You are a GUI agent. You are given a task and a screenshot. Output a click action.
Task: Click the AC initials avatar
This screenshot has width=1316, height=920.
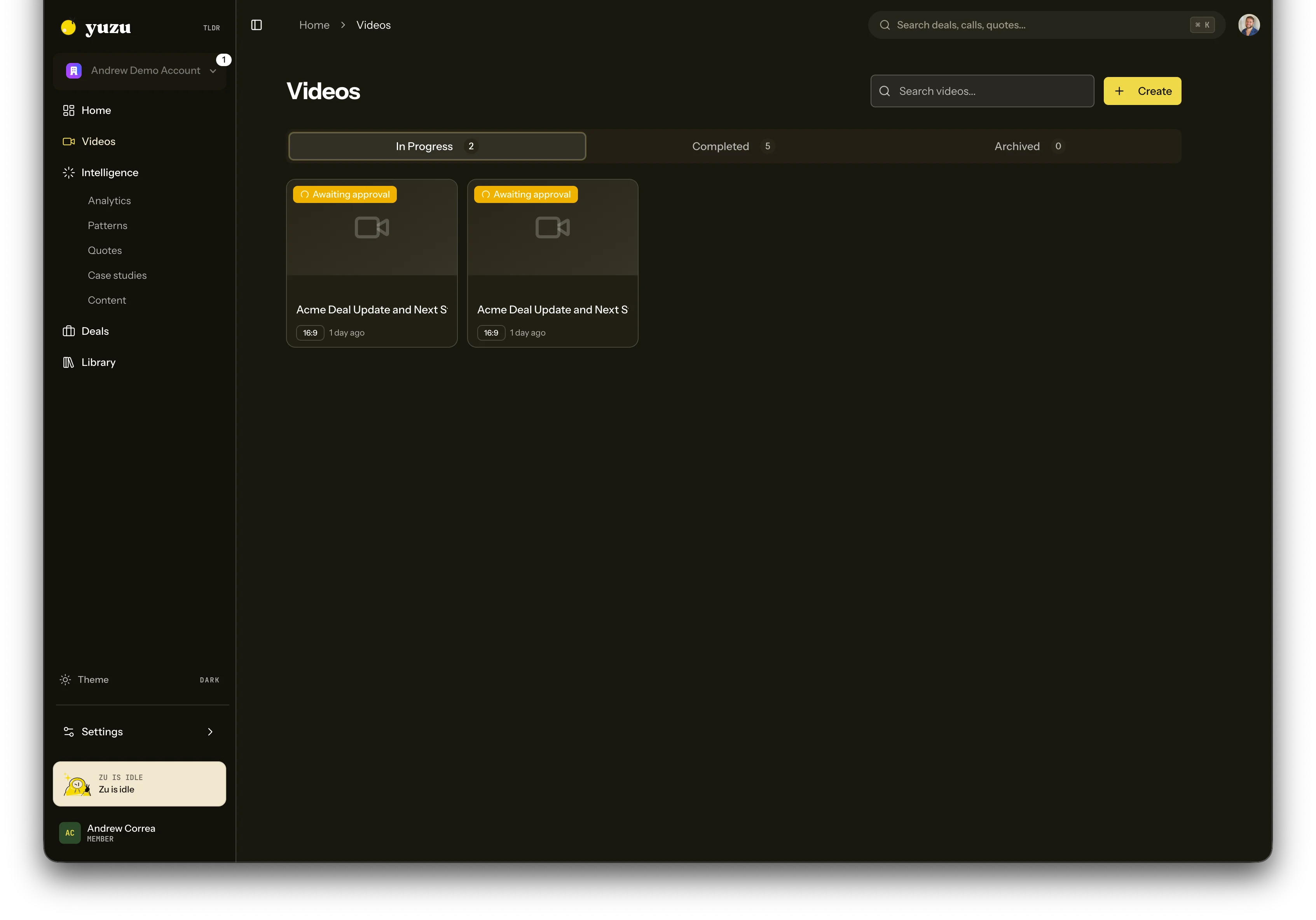(x=70, y=833)
